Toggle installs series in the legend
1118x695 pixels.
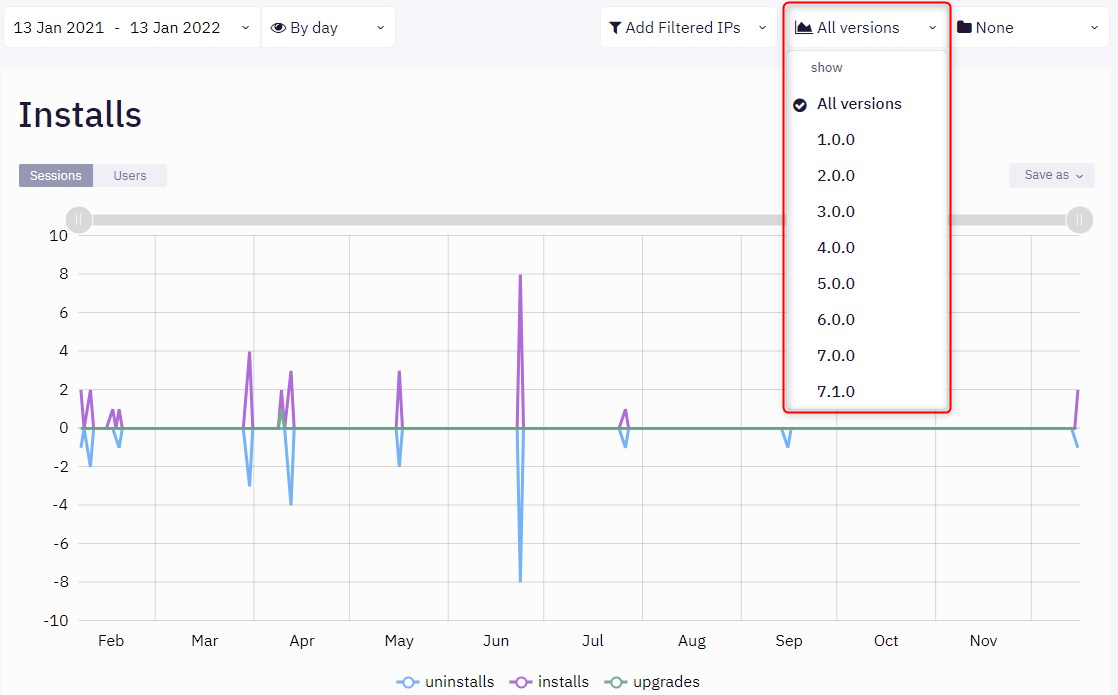[549, 682]
